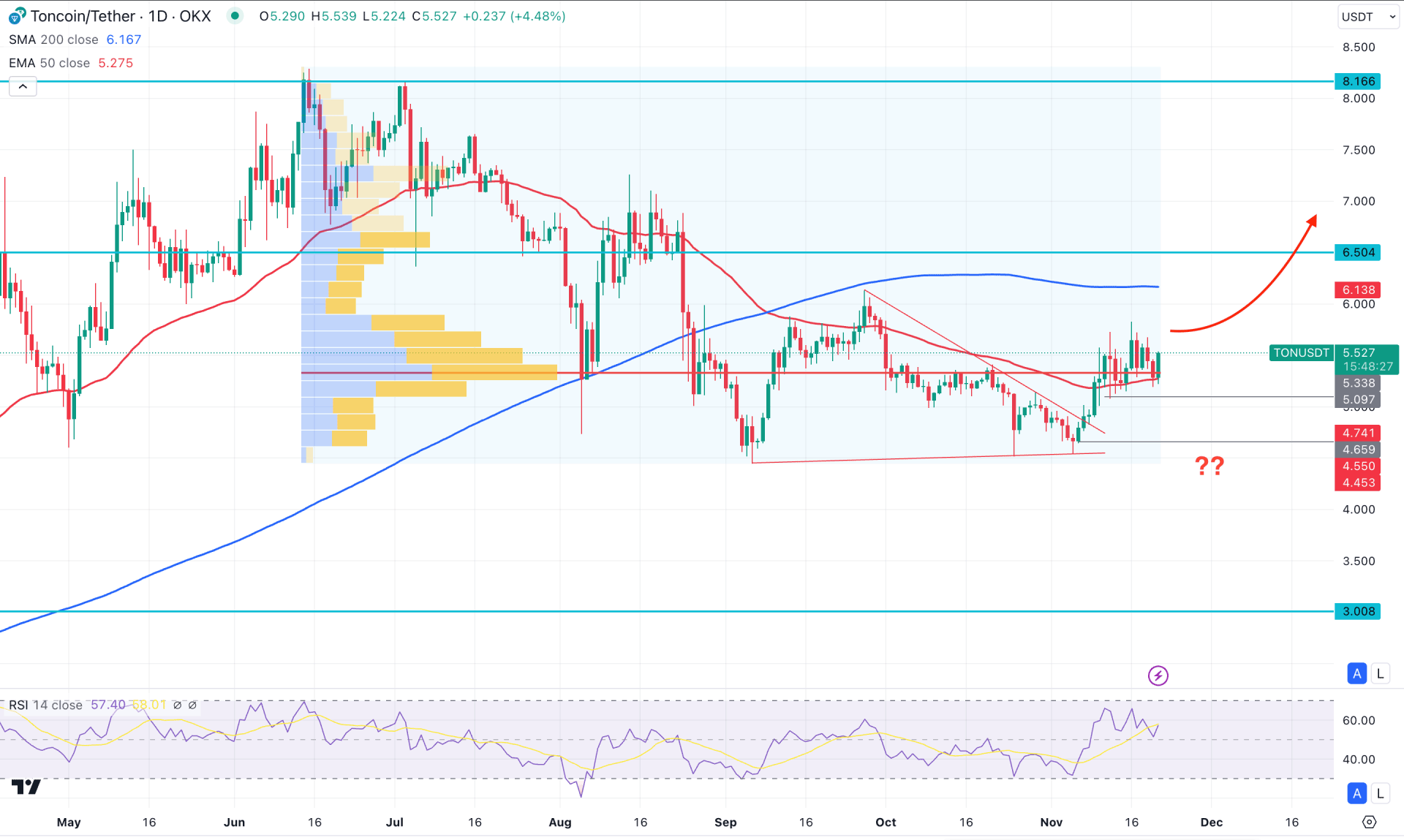Click the Aug label on time axis
The image size is (1404, 840).
560,822
